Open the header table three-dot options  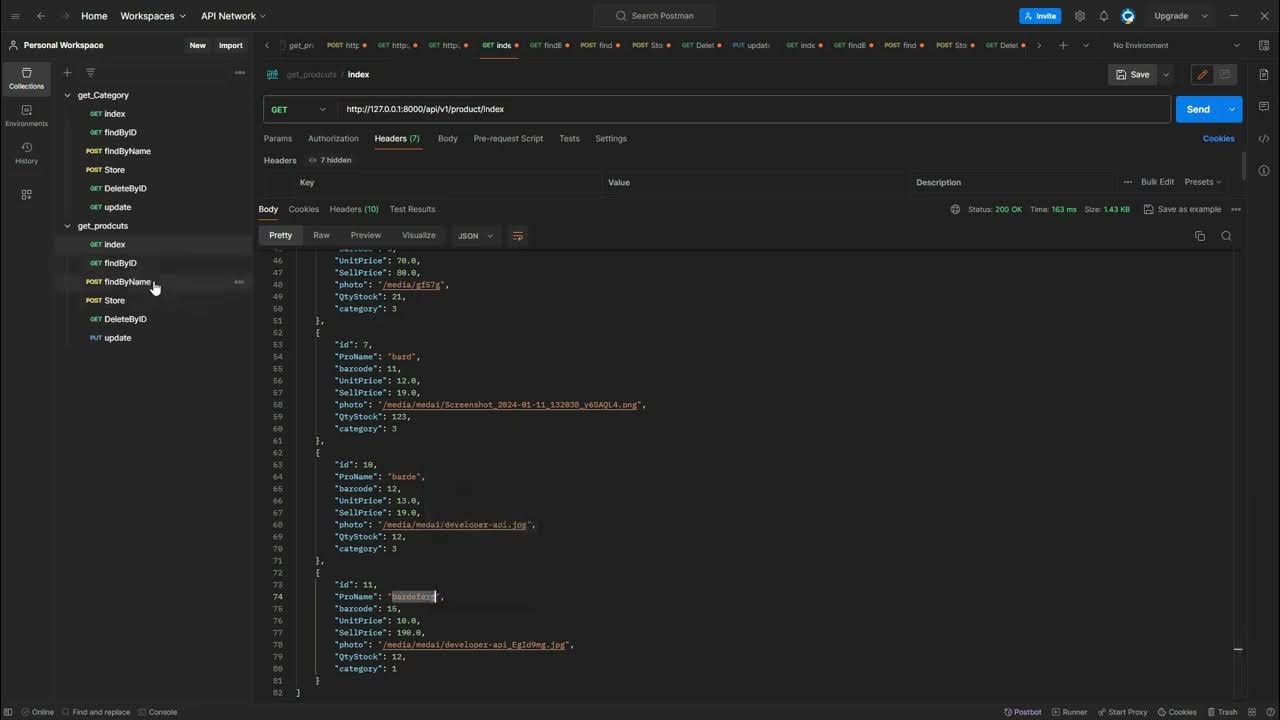click(x=1128, y=182)
